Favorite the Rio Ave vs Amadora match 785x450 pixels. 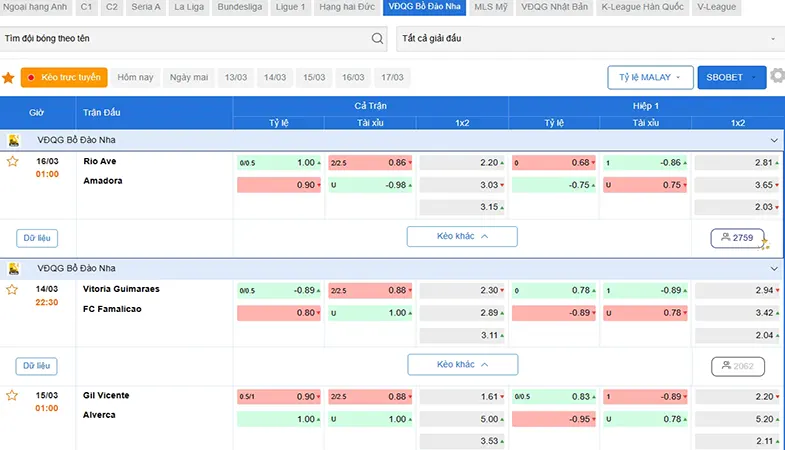tap(13, 162)
